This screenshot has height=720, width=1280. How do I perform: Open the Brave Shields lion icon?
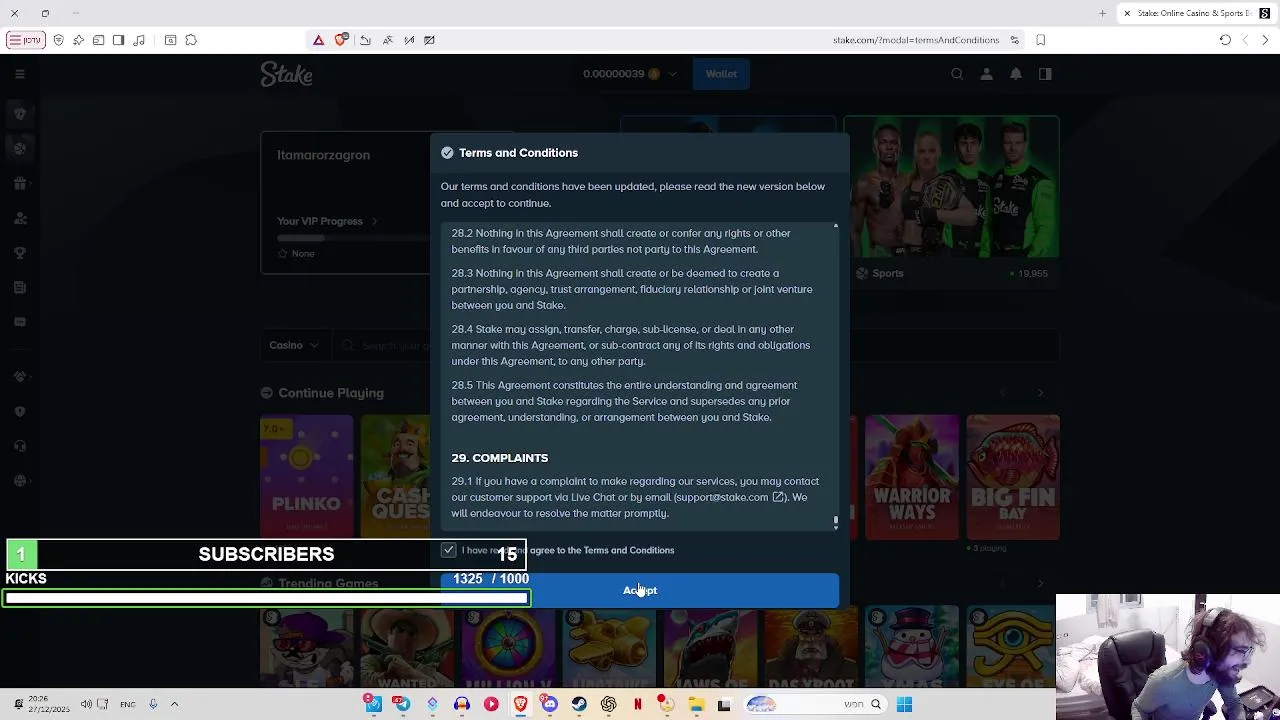point(341,40)
